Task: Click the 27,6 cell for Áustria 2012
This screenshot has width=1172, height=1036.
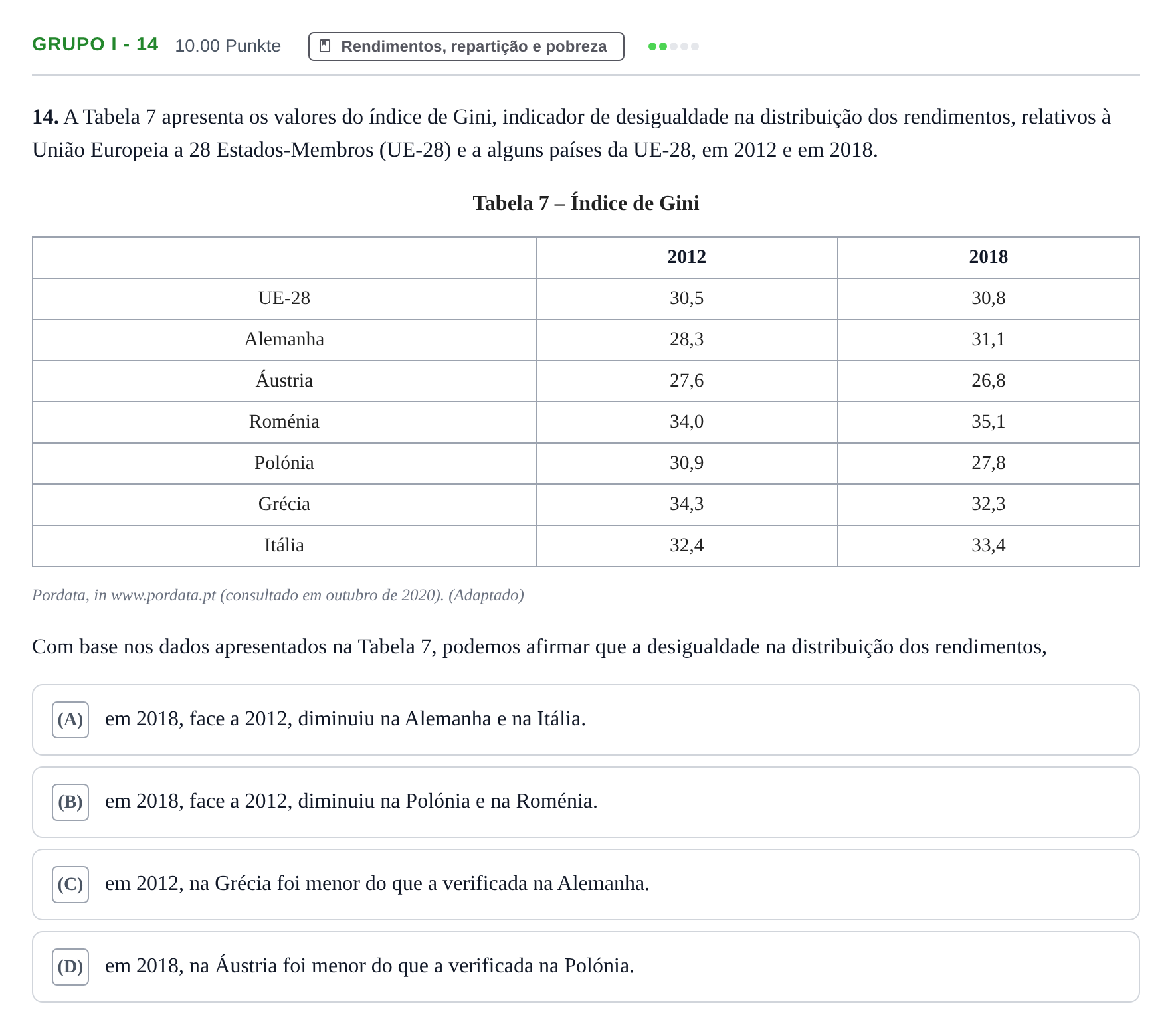Action: pos(686,381)
